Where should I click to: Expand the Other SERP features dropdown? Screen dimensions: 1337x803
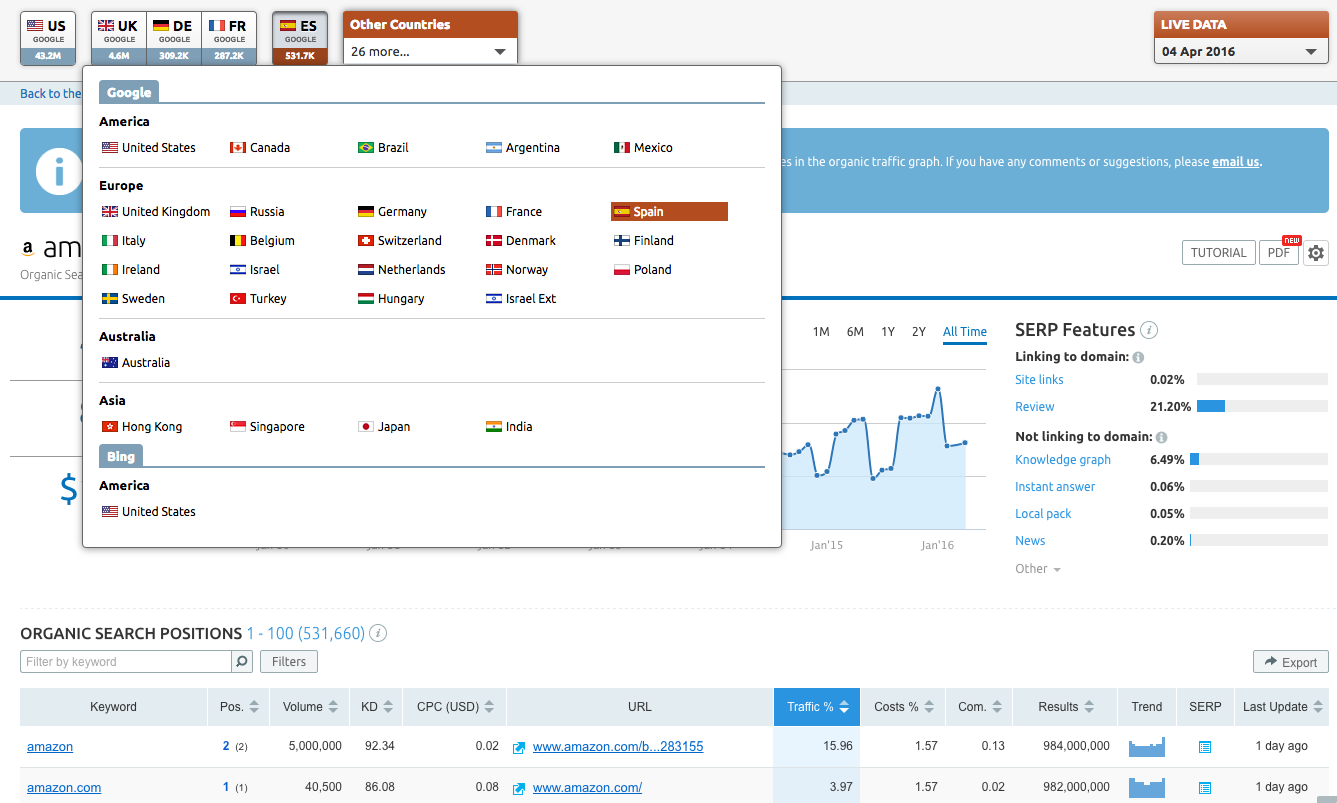[1038, 568]
